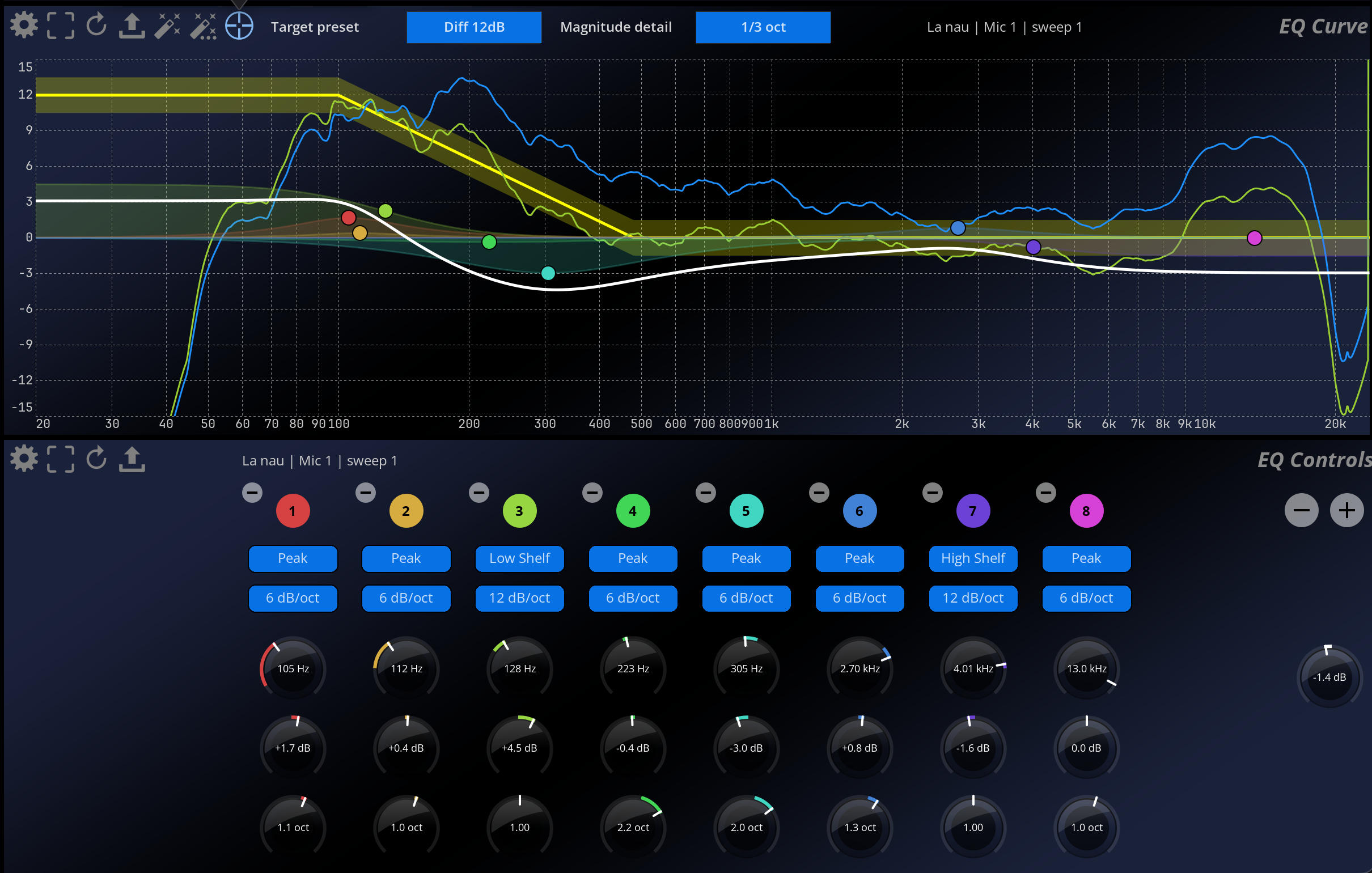Disable band 1 with its minus toggle
The height and width of the screenshot is (873, 1372).
(252, 493)
